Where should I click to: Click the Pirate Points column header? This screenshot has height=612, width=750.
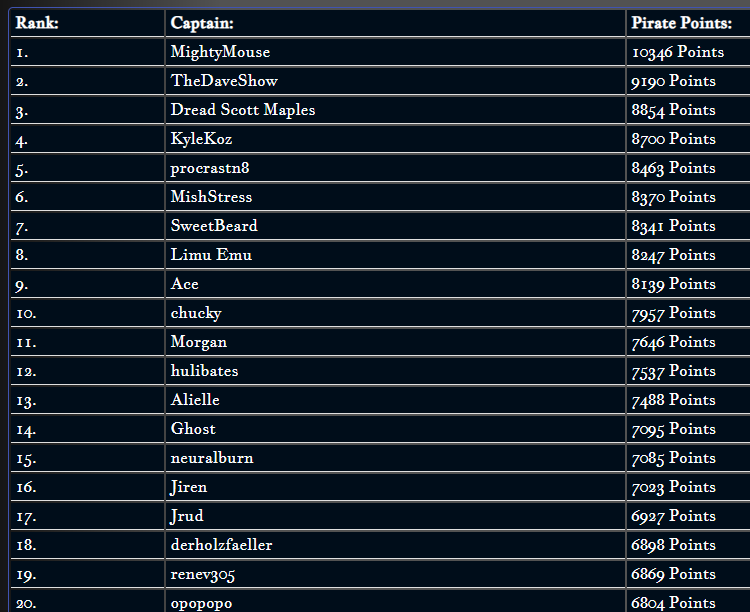(681, 23)
